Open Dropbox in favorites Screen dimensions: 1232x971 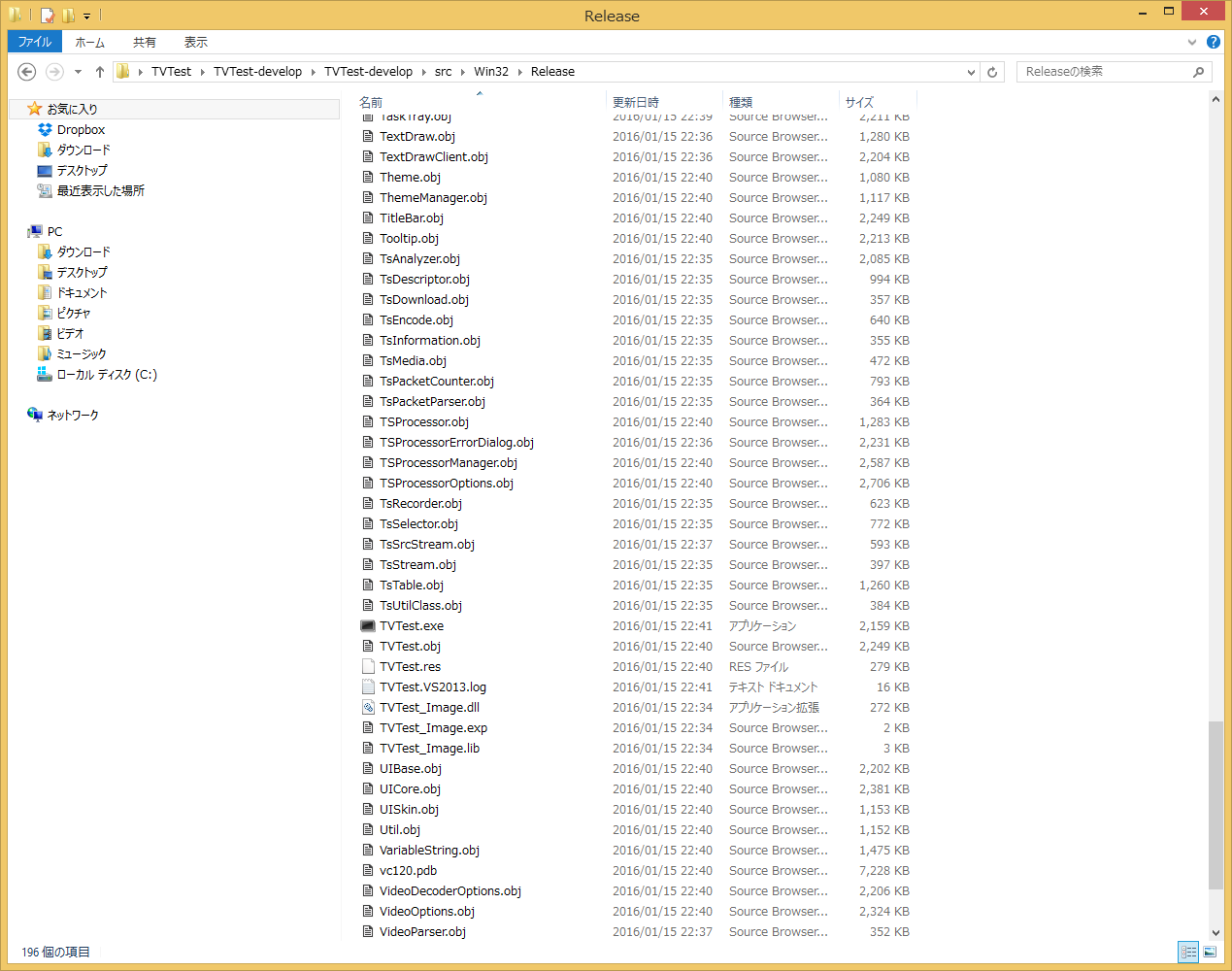click(x=81, y=130)
